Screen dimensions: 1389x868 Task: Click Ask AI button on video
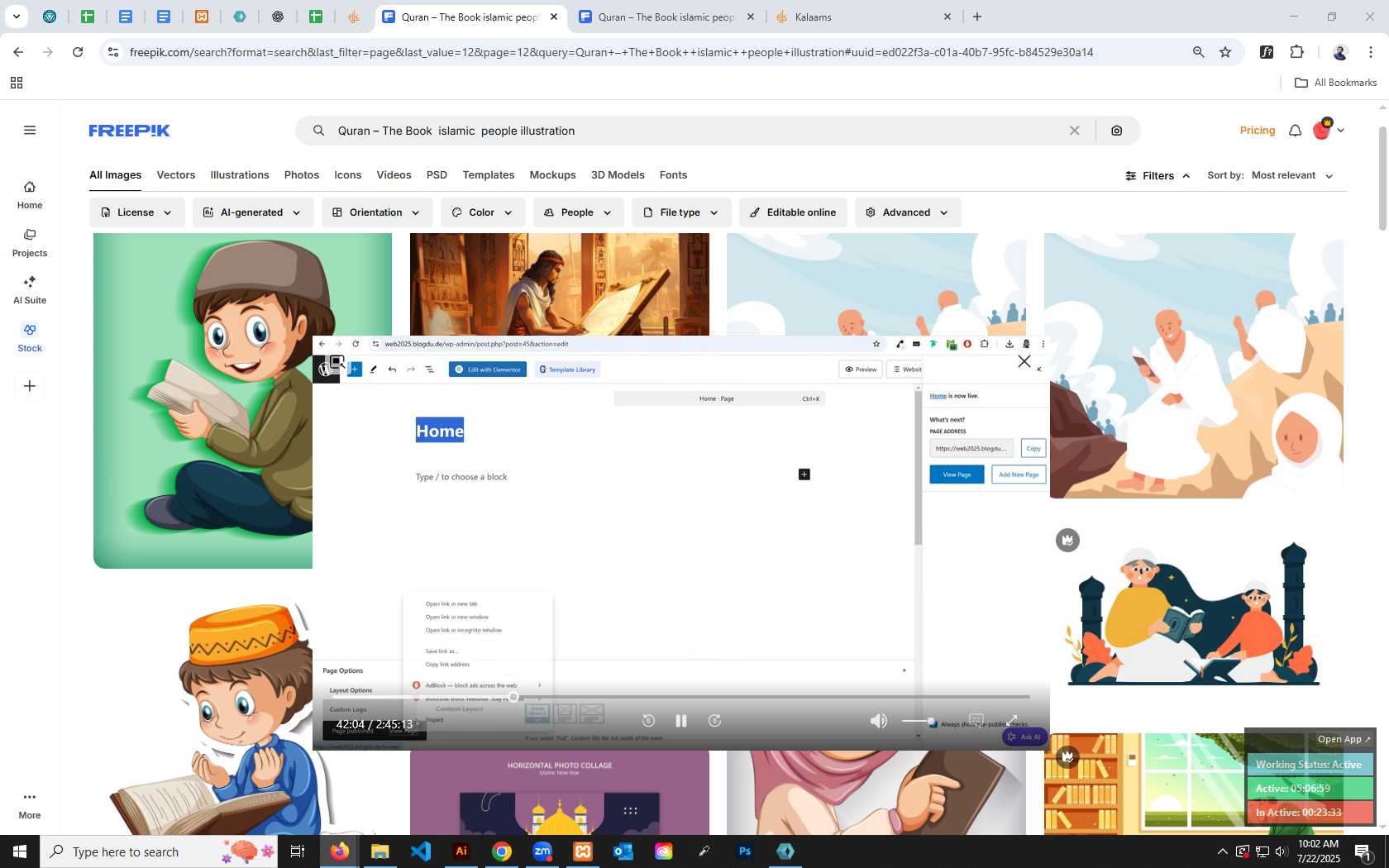click(x=1025, y=737)
